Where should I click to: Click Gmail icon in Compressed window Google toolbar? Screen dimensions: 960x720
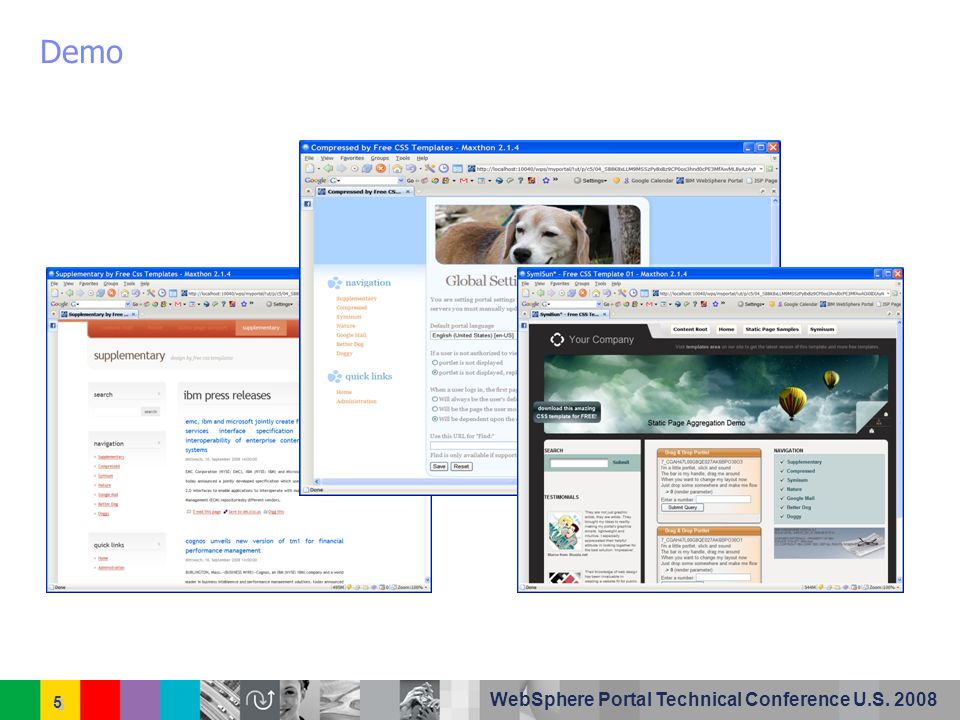click(x=463, y=181)
